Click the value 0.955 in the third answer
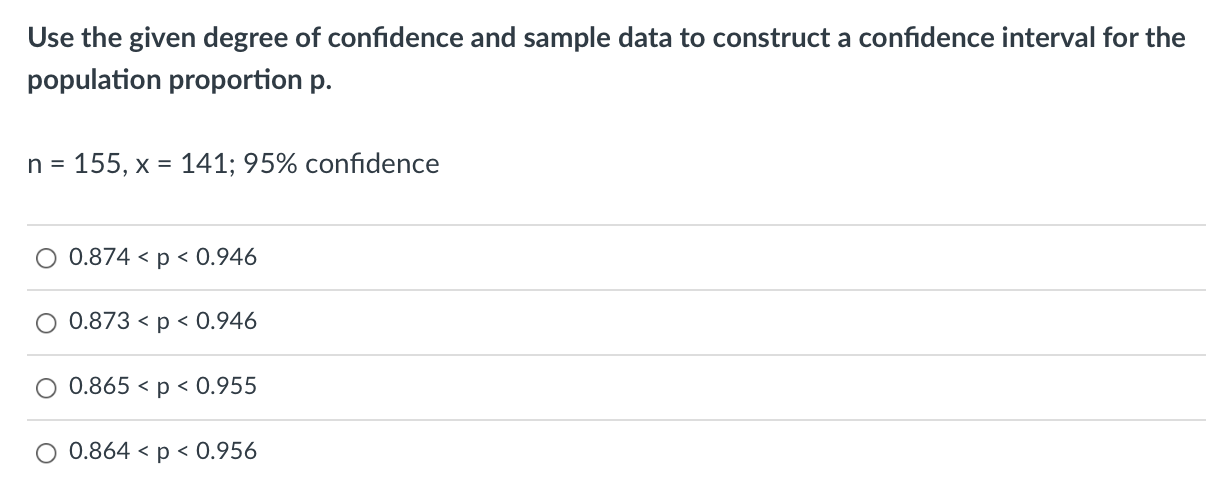Screen dimensions: 1206x494 [228, 386]
